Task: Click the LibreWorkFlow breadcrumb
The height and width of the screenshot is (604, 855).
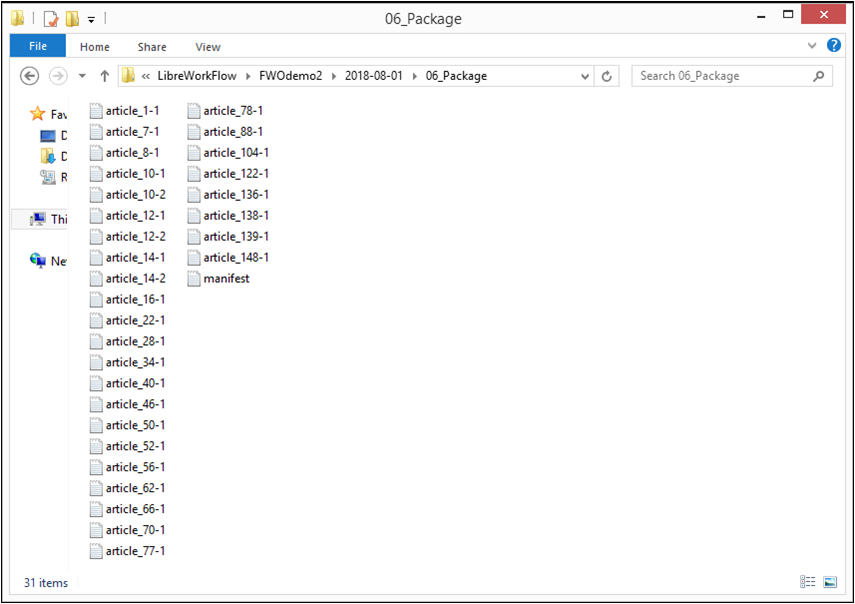Action: click(x=197, y=76)
